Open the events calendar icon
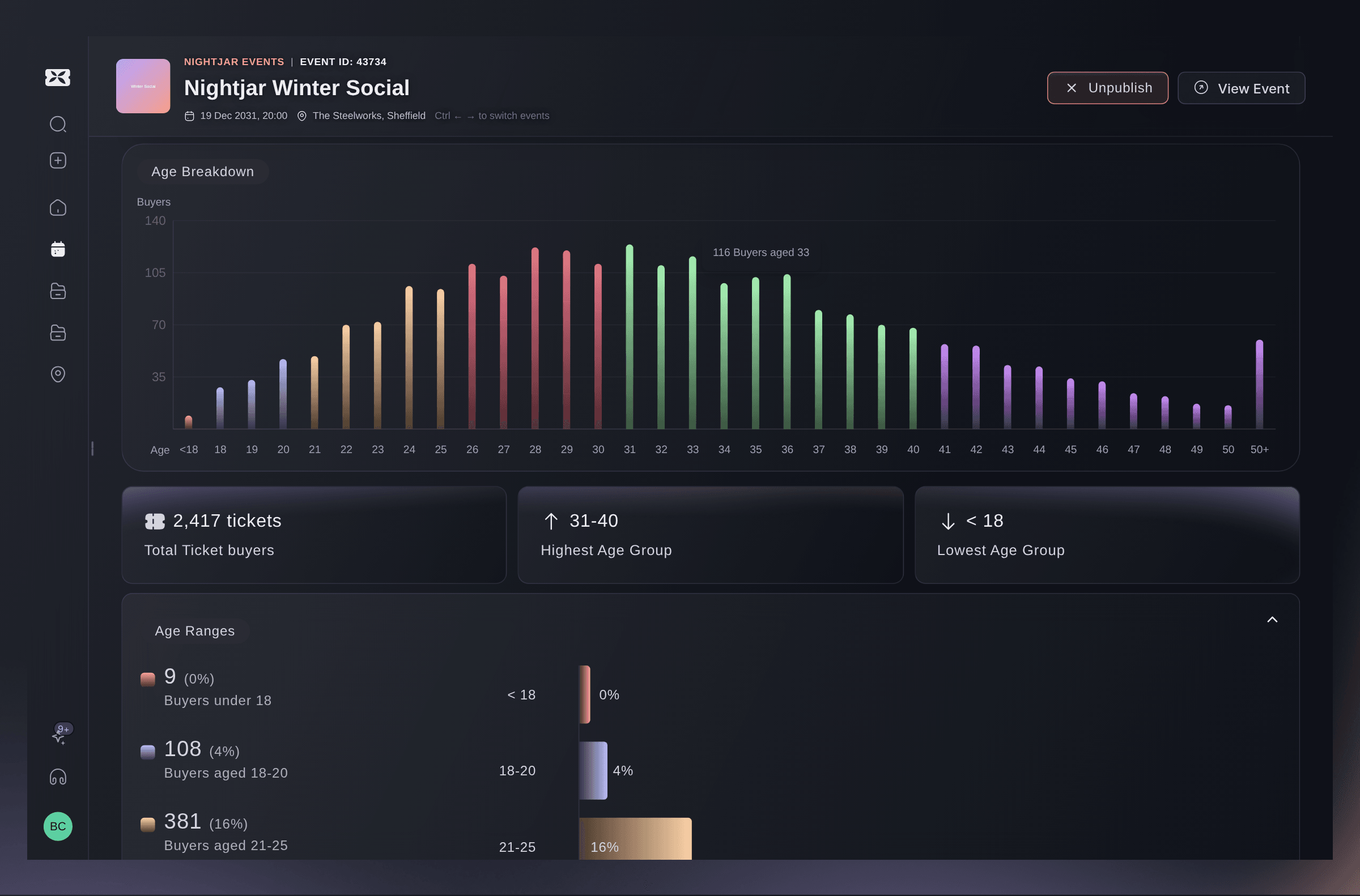1360x896 pixels. (x=58, y=249)
